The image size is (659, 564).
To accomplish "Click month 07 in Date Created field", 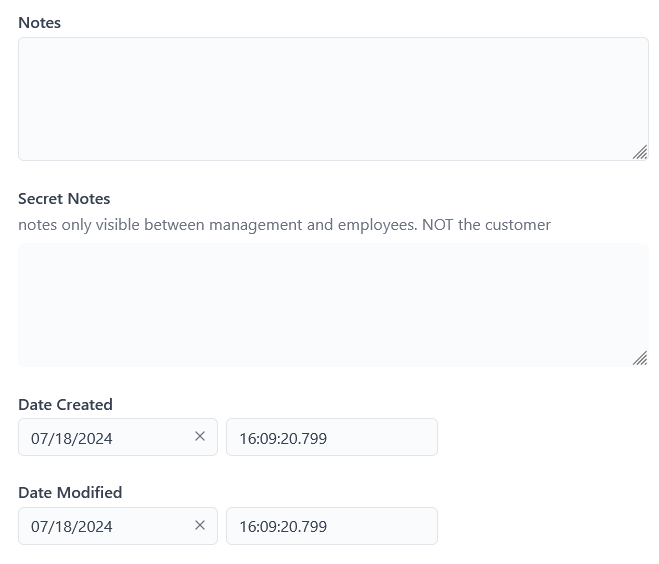I will (x=40, y=438).
